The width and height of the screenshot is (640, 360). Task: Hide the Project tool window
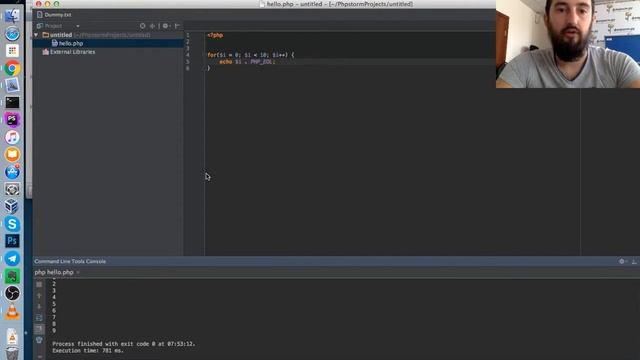pyautogui.click(x=177, y=26)
